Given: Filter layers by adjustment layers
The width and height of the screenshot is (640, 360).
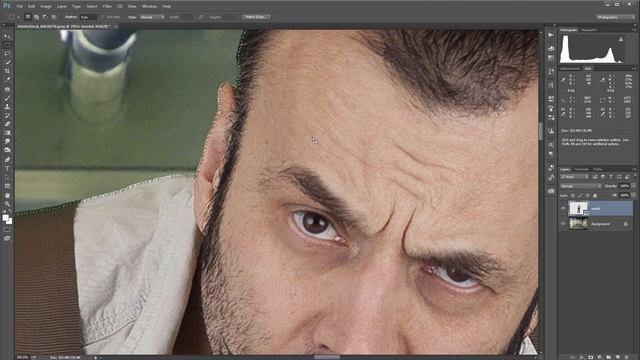Looking at the screenshot, I should click(603, 177).
